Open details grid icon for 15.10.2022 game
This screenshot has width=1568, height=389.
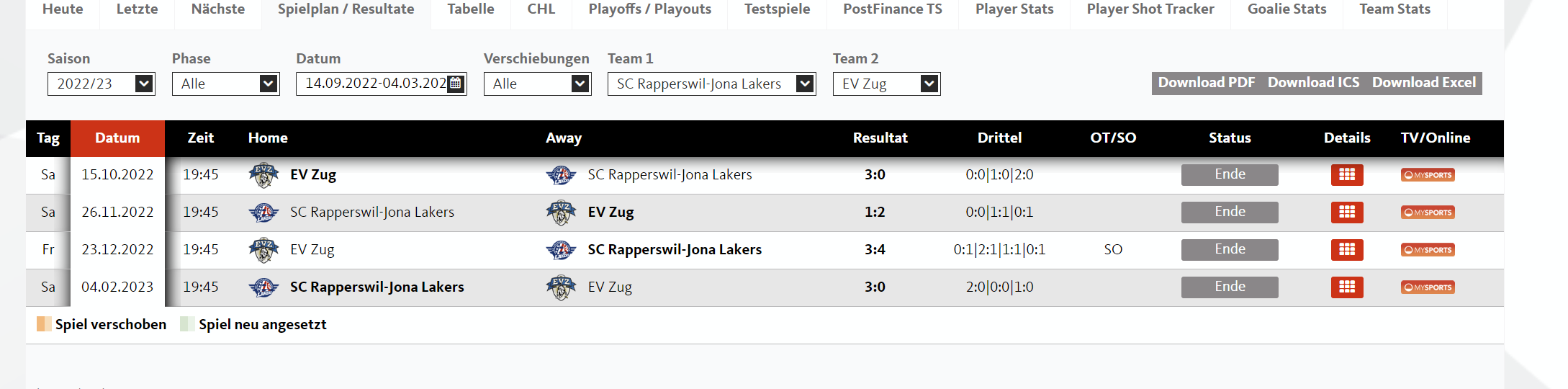coord(1347,174)
